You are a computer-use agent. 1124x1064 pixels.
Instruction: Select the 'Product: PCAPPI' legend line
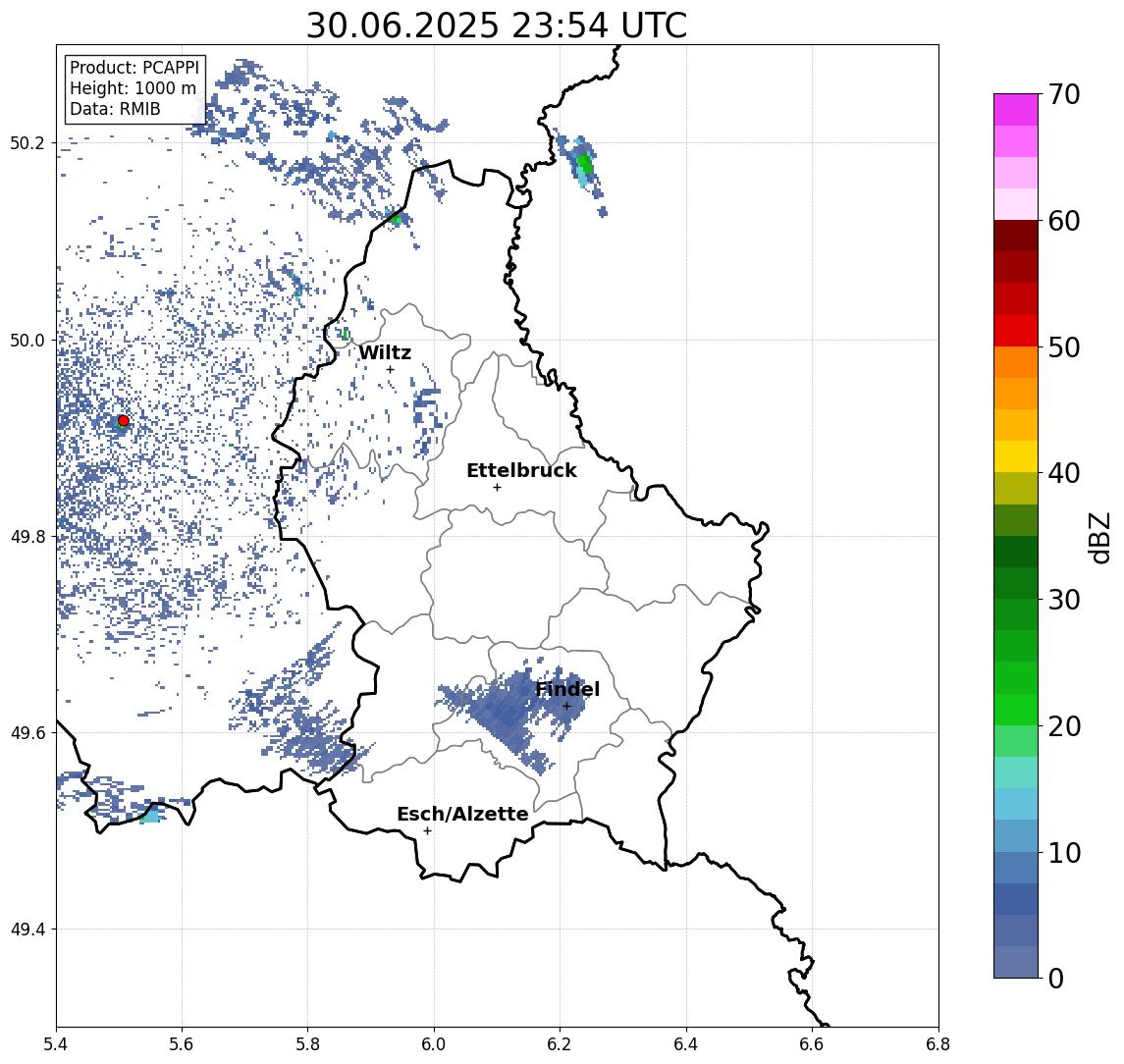pos(134,68)
